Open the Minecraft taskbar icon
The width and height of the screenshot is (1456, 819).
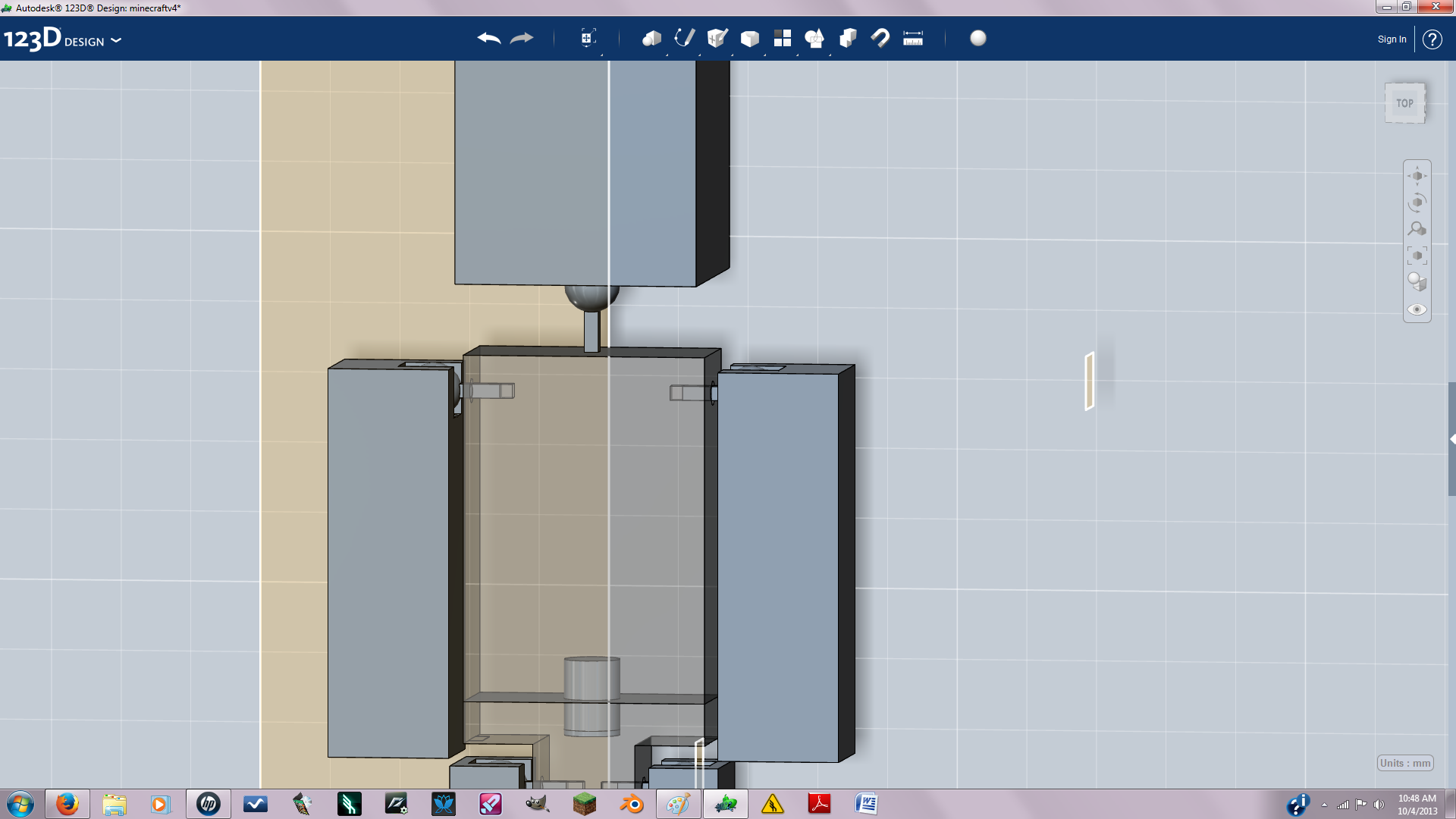[585, 804]
